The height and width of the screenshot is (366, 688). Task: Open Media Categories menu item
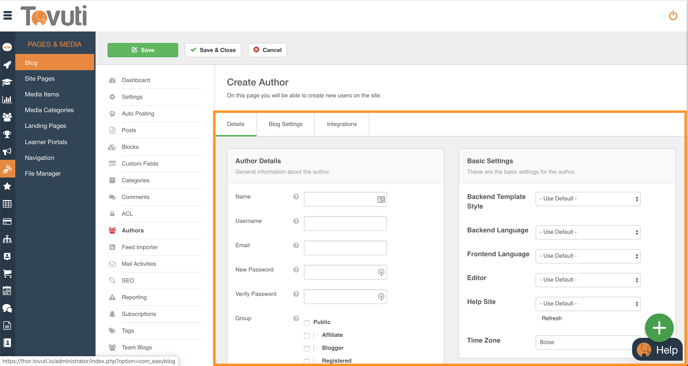pyautogui.click(x=49, y=110)
